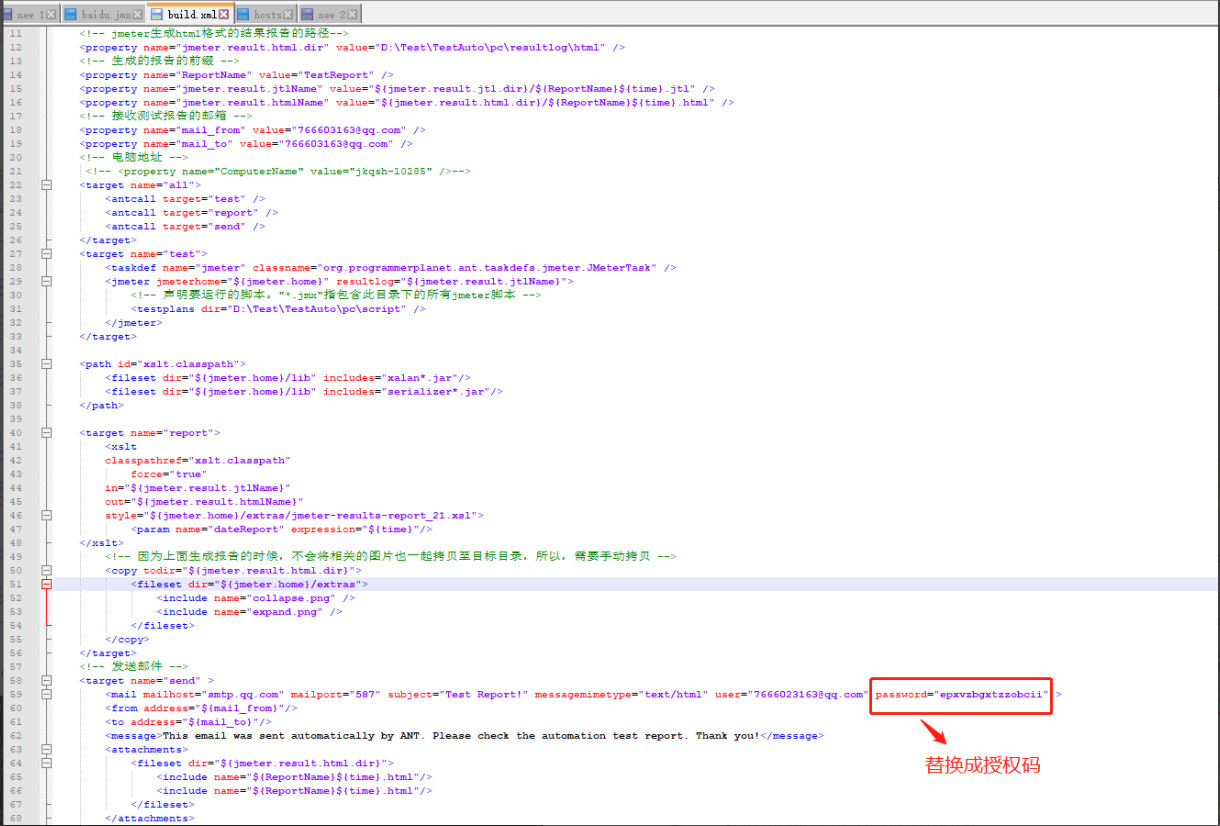Click line number 34 in the margin
Viewport: 1220px width, 826px height.
(x=15, y=350)
